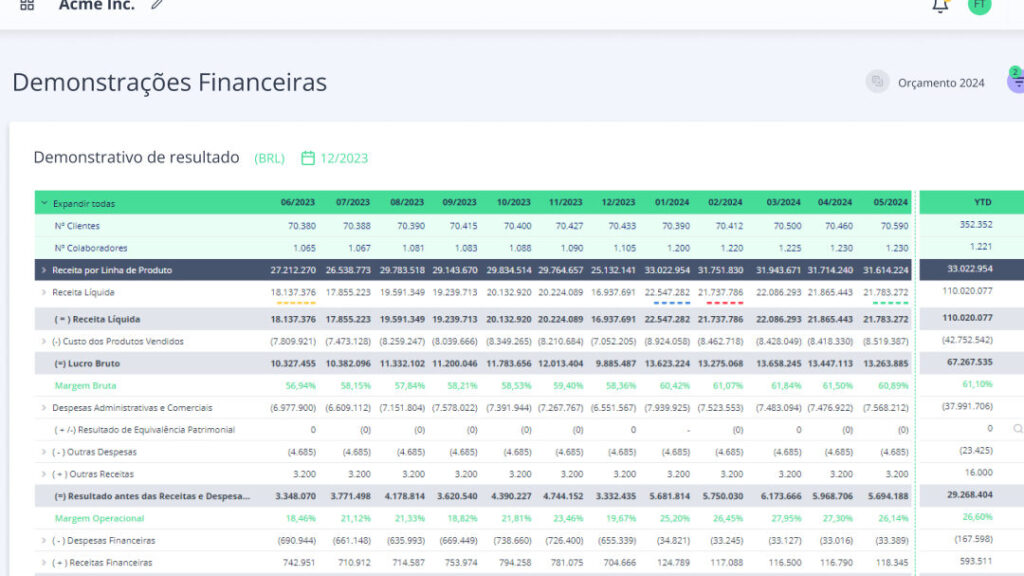Expand Despesas Administrativas e Comerciais row
This screenshot has height=576, width=1024.
pos(44,408)
